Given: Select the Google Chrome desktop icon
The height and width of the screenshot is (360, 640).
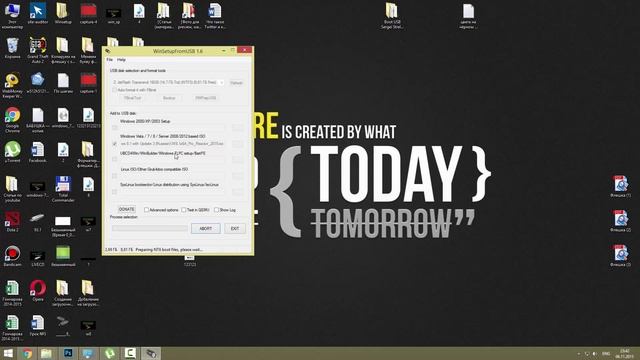Looking at the screenshot, I should [x=12, y=120].
